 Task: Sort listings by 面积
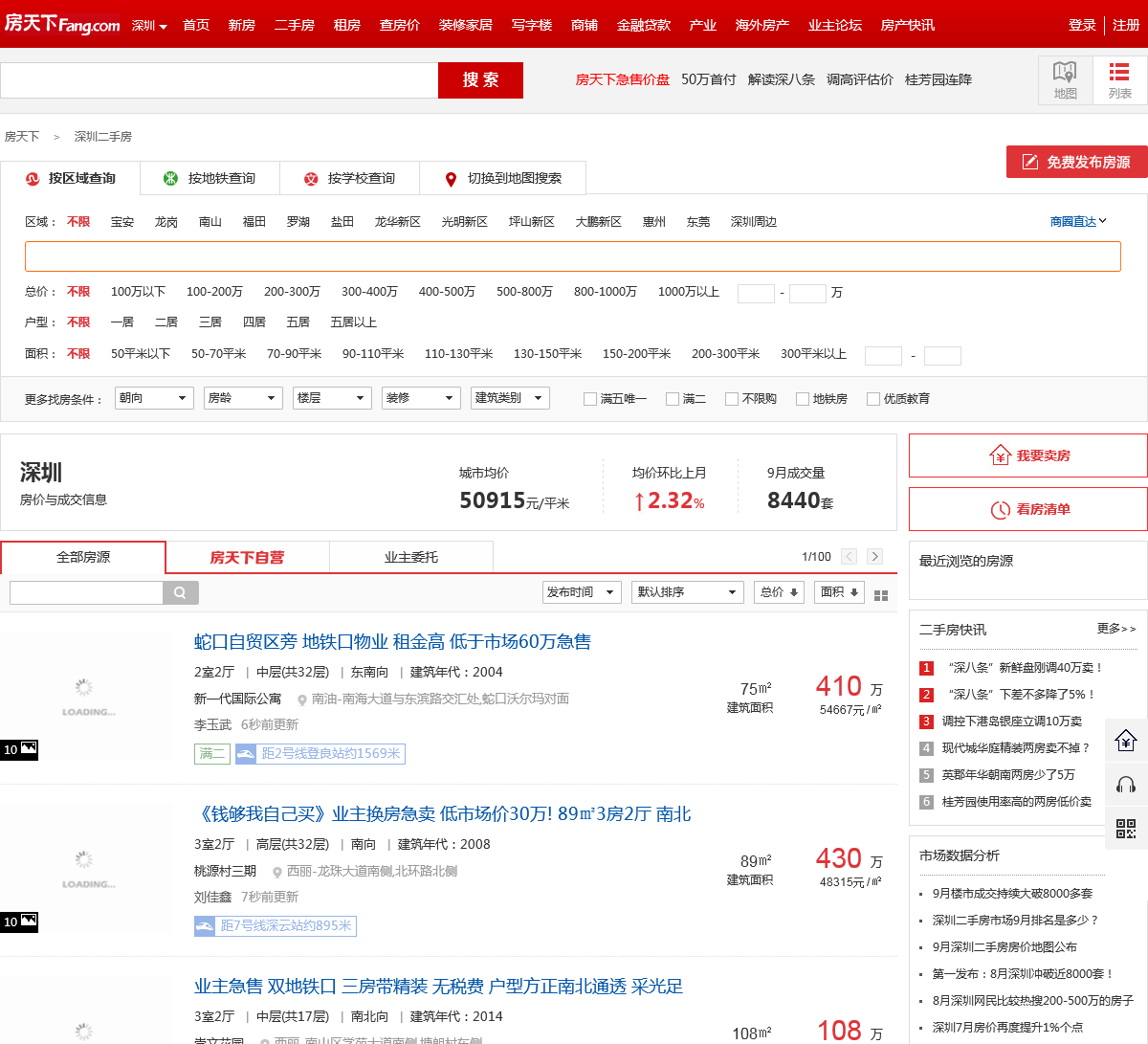coord(839,592)
